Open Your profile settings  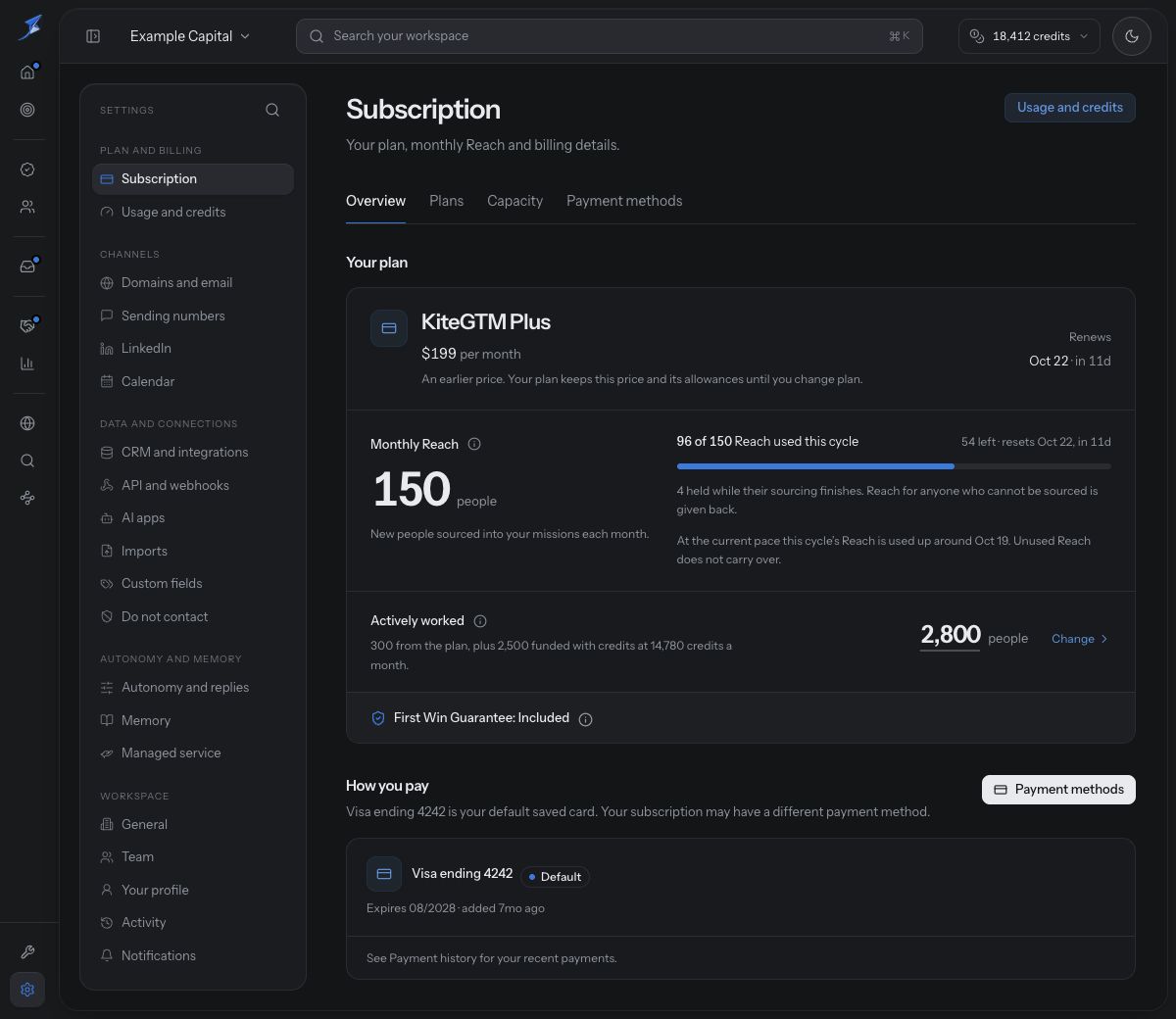(193, 891)
